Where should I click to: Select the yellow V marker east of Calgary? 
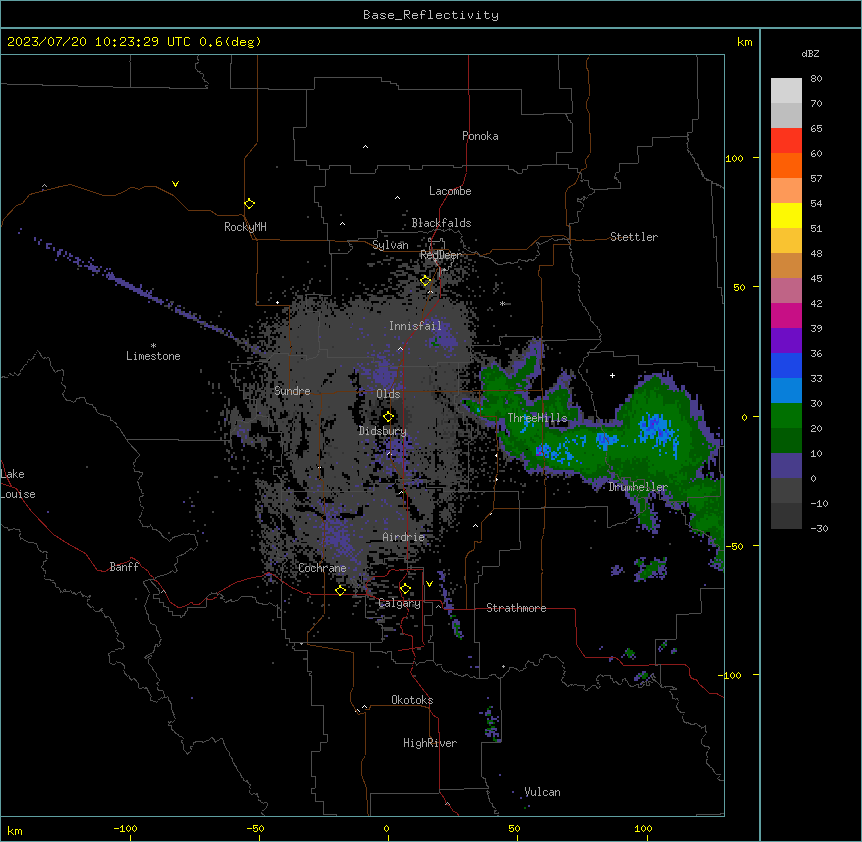point(429,584)
